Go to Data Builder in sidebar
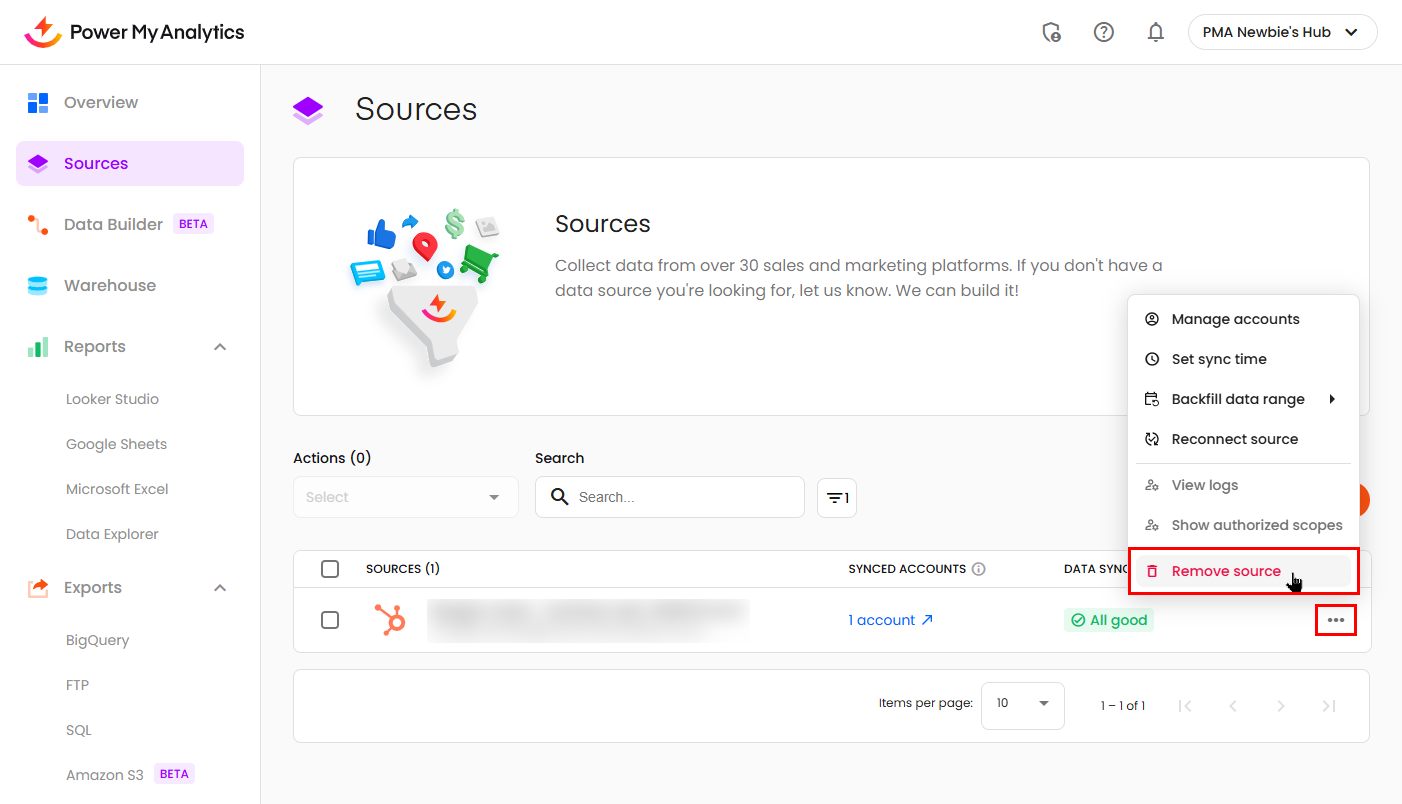This screenshot has width=1402, height=804. 113,224
